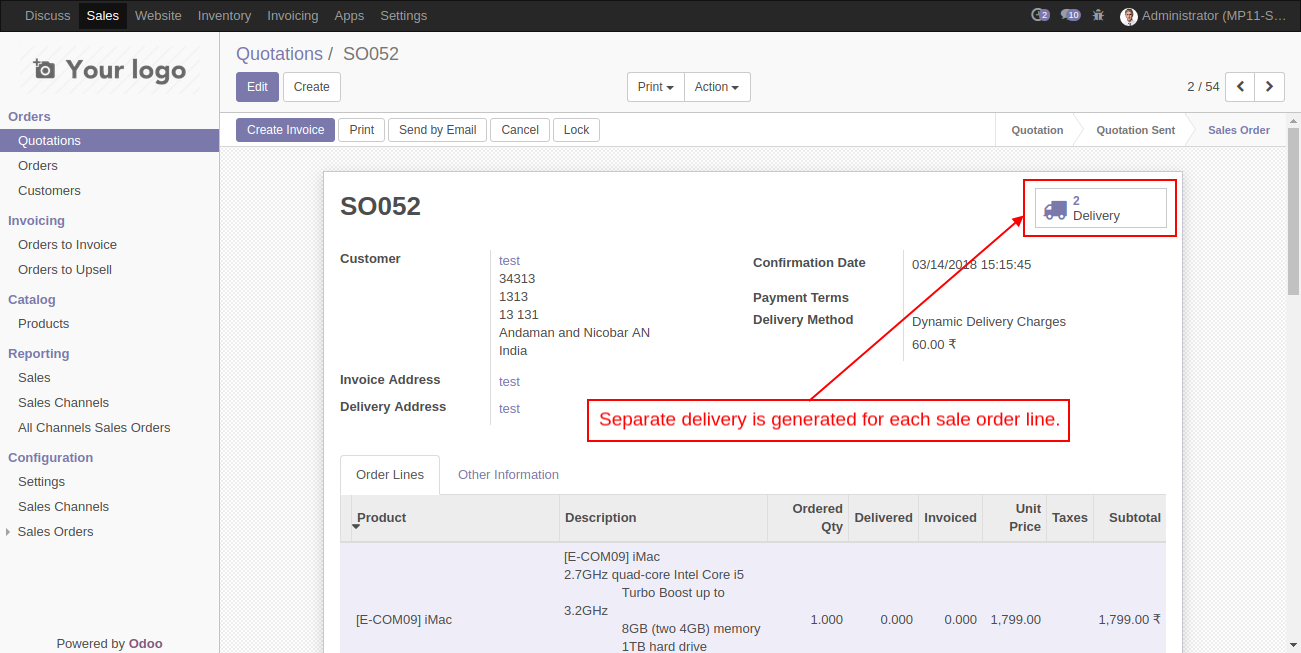Click the Delivered column header
The image size is (1301, 653).
(883, 518)
